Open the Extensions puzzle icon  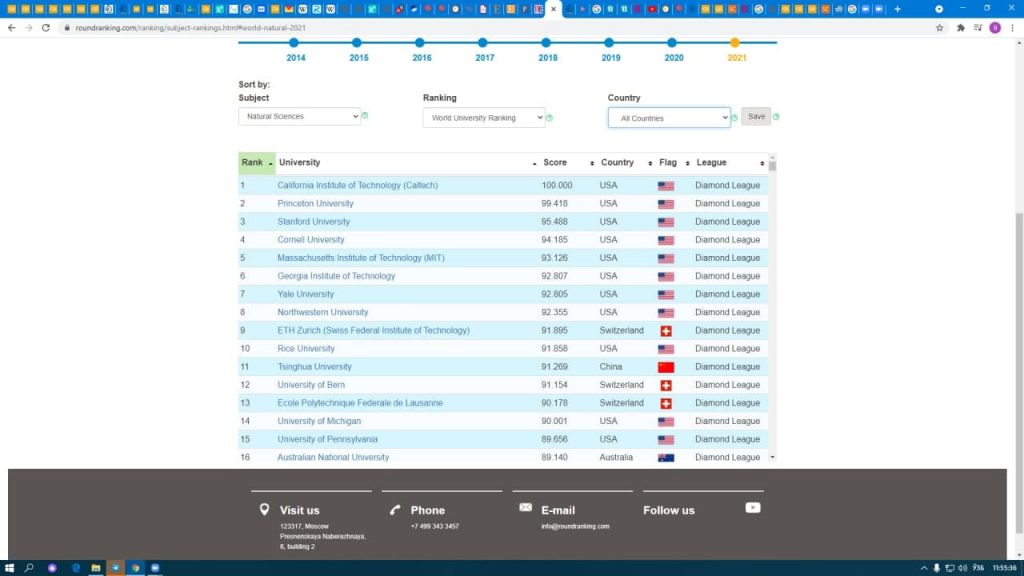coord(961,28)
